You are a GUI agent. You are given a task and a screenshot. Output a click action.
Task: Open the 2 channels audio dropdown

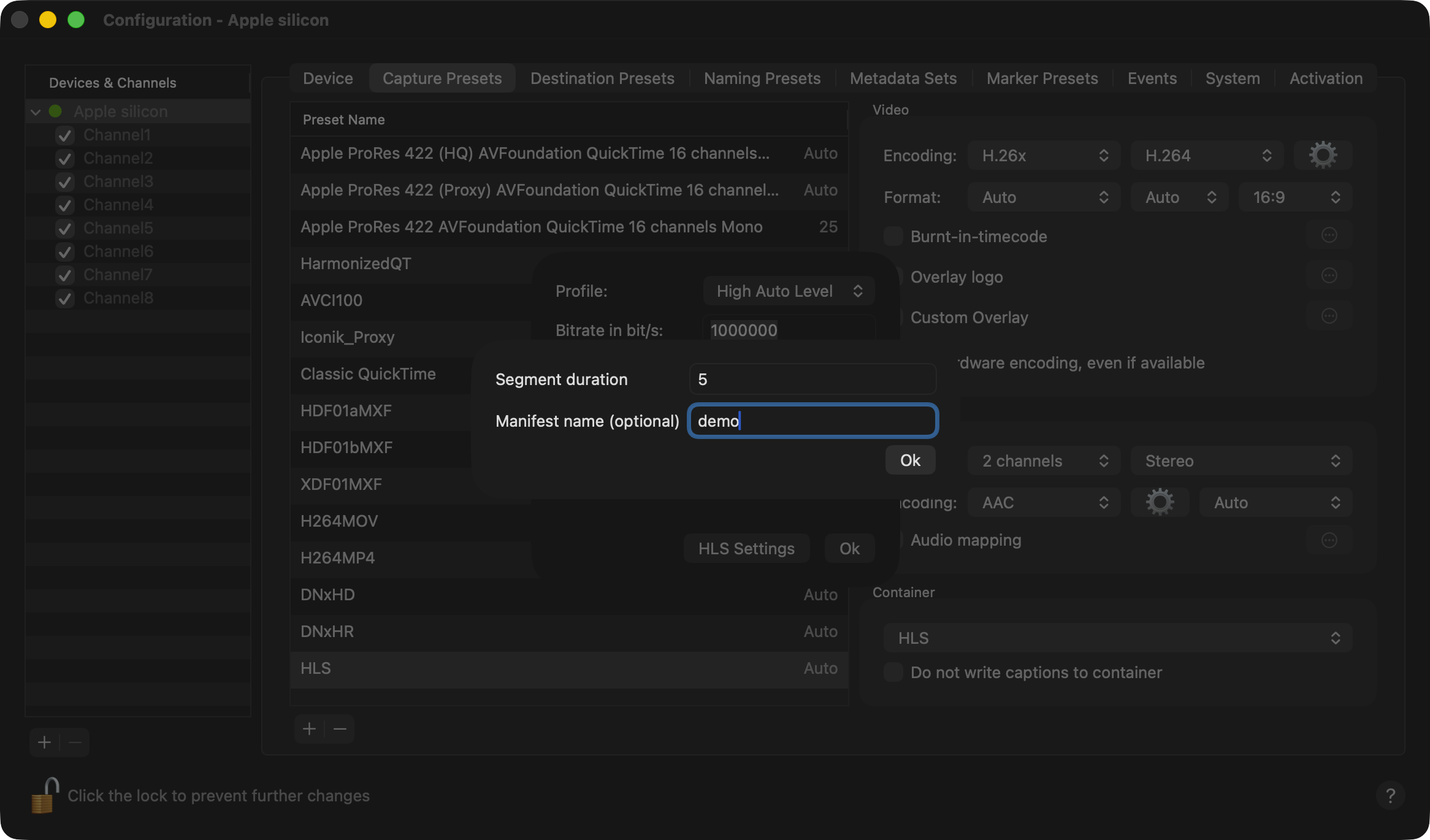point(1044,460)
